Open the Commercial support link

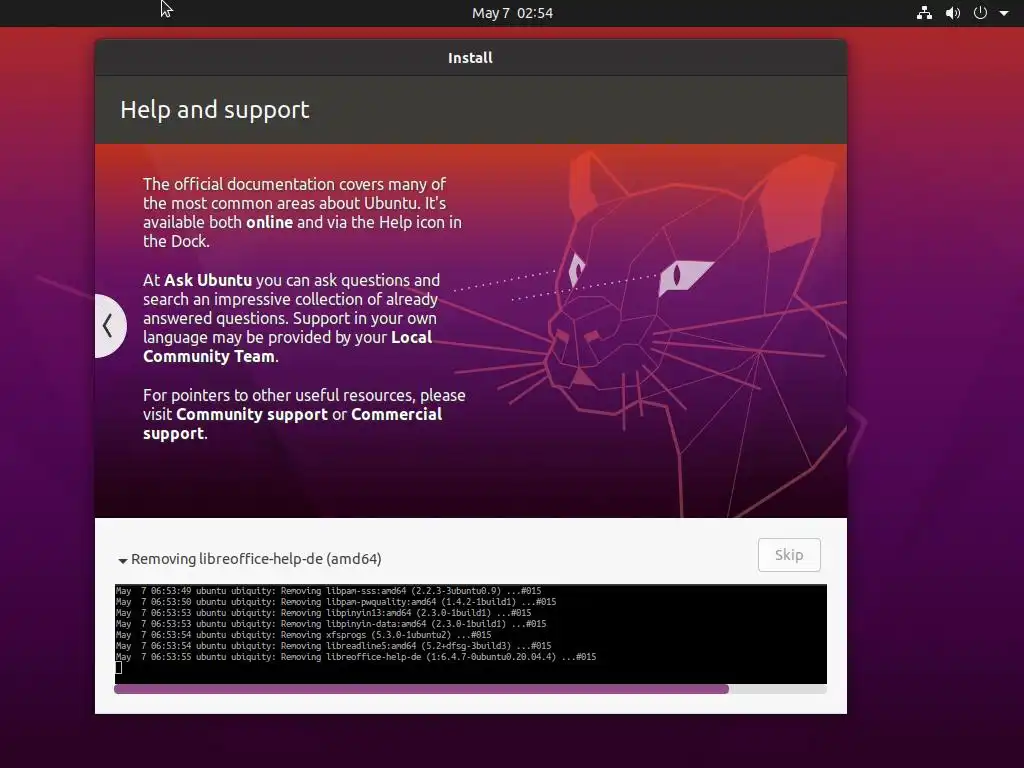tap(293, 424)
